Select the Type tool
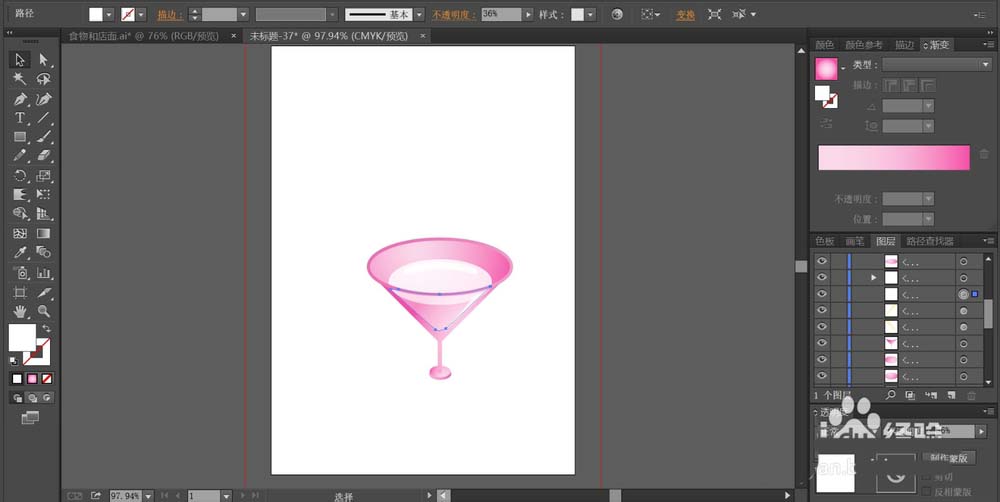 [x=20, y=118]
